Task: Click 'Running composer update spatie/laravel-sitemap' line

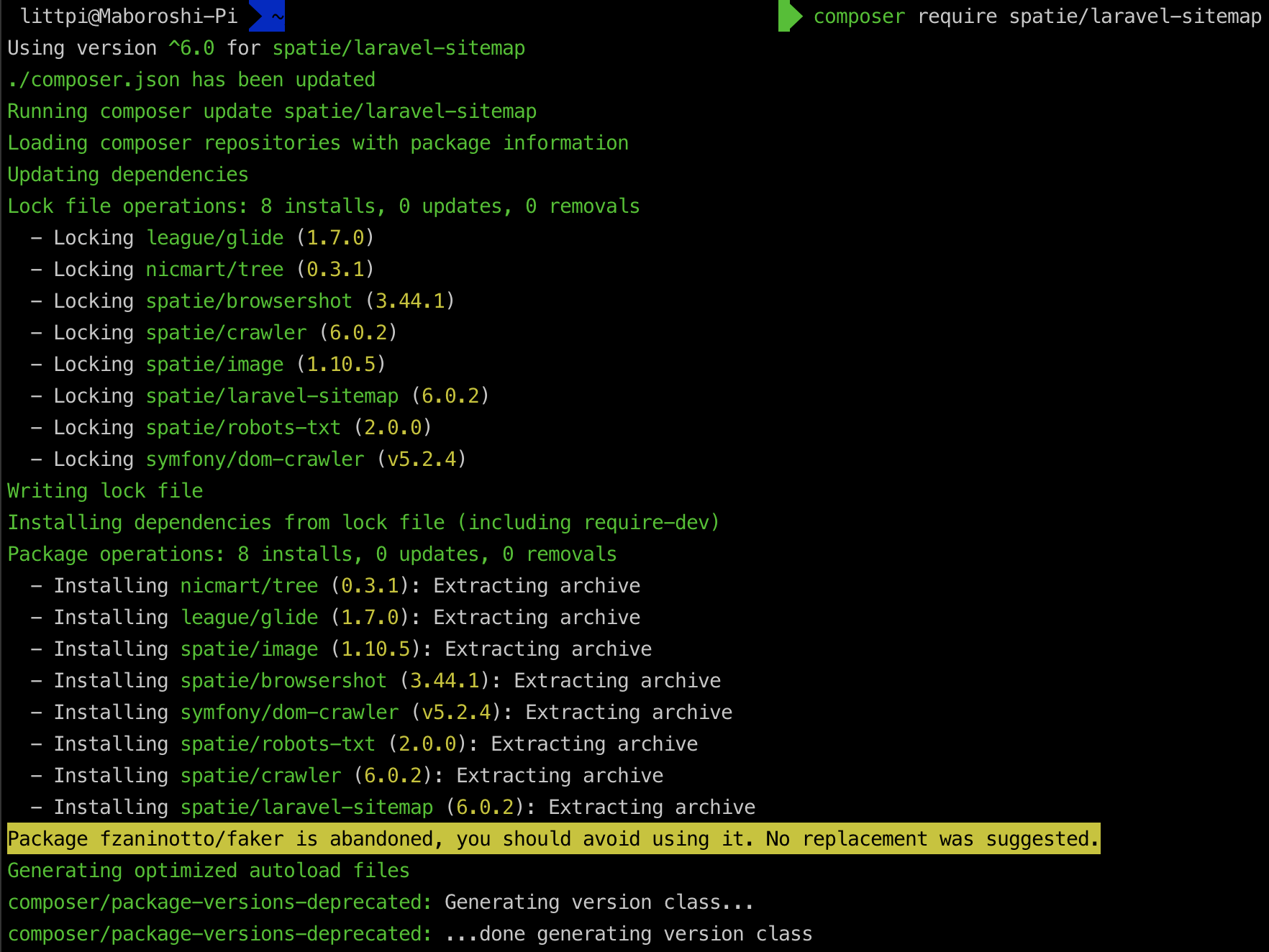Action: [x=272, y=111]
